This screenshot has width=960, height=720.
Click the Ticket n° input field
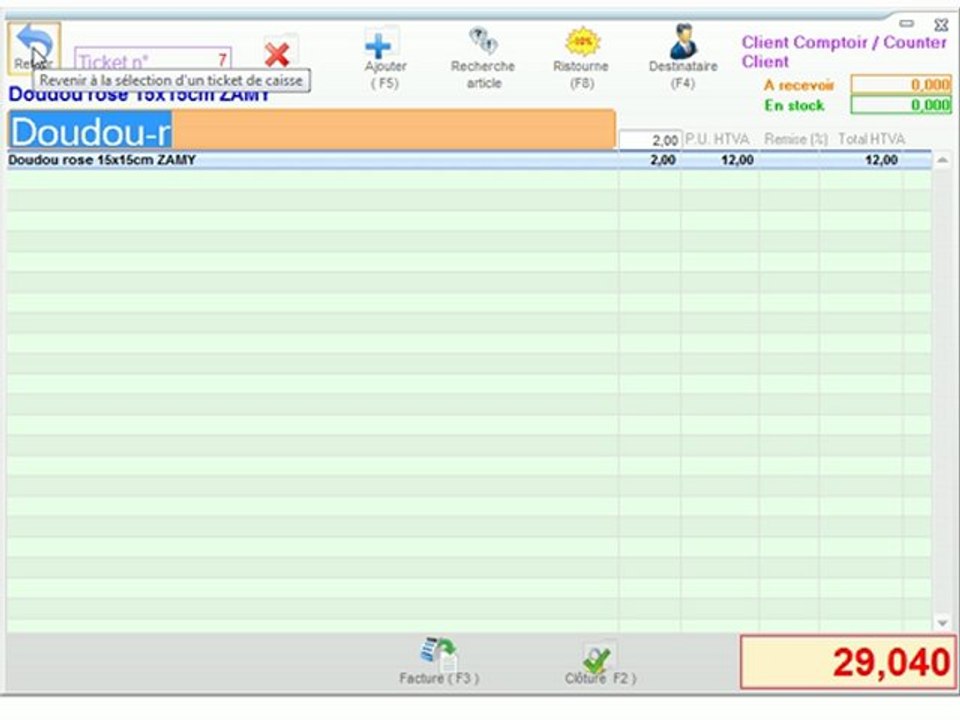(153, 59)
